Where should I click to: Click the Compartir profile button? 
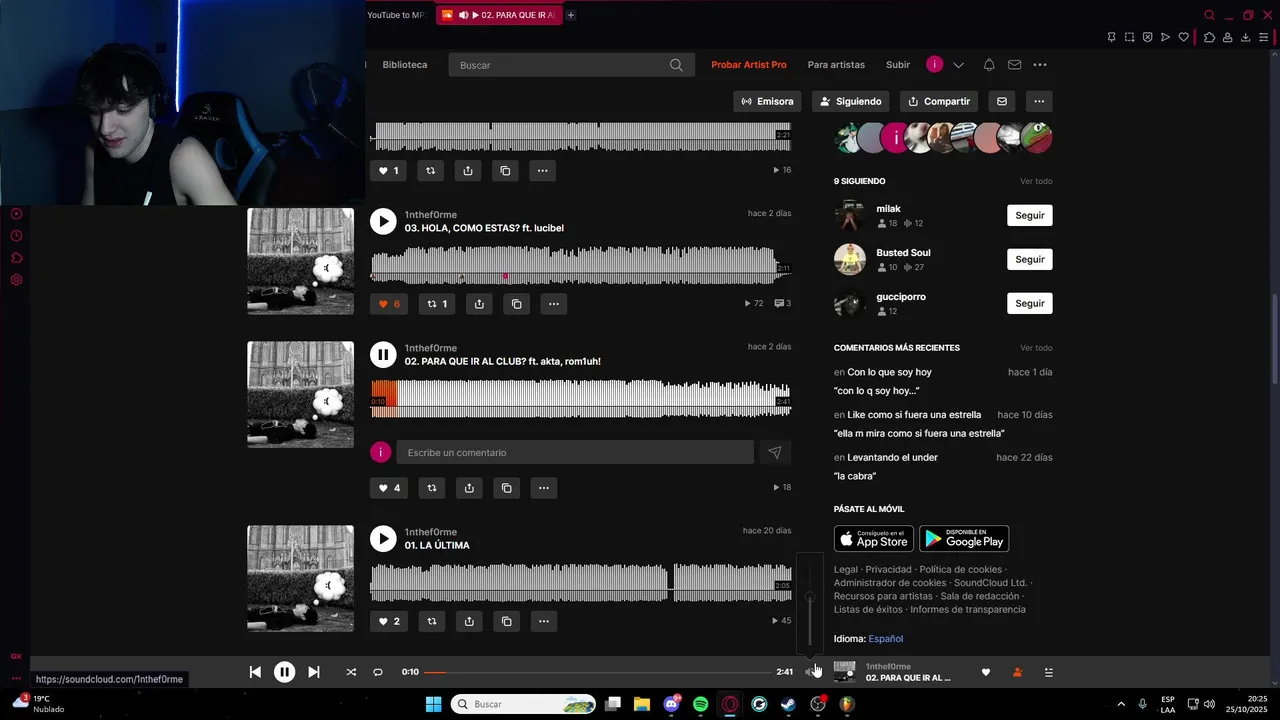pos(939,101)
